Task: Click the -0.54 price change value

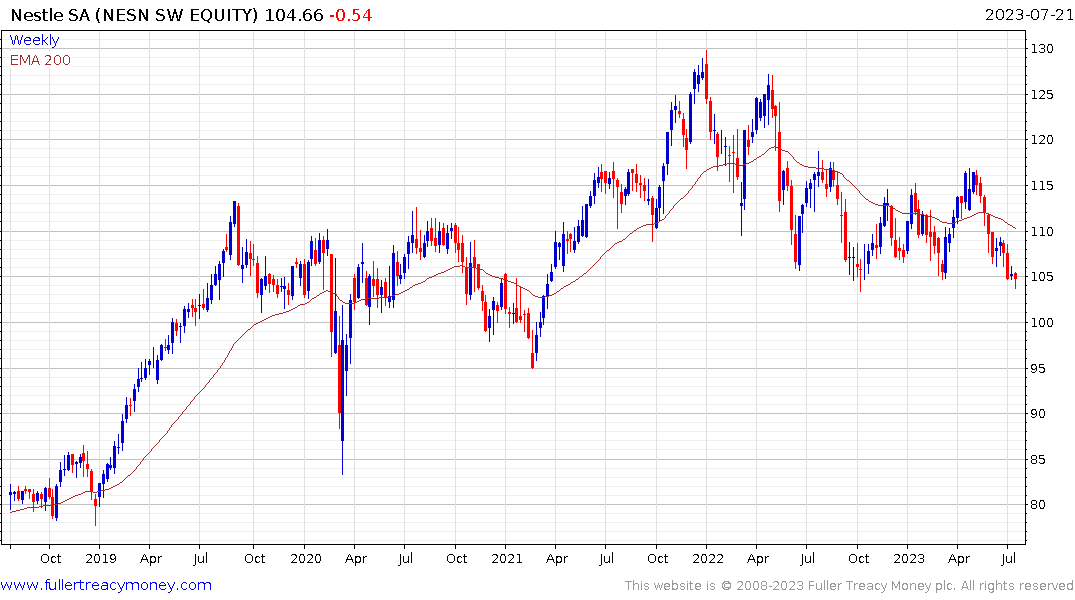Action: click(x=350, y=14)
